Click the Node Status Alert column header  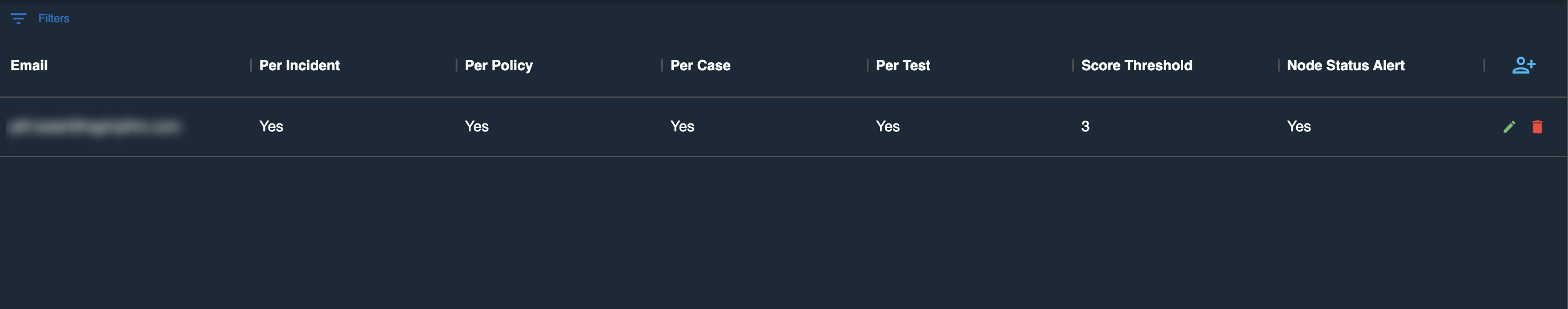1345,65
